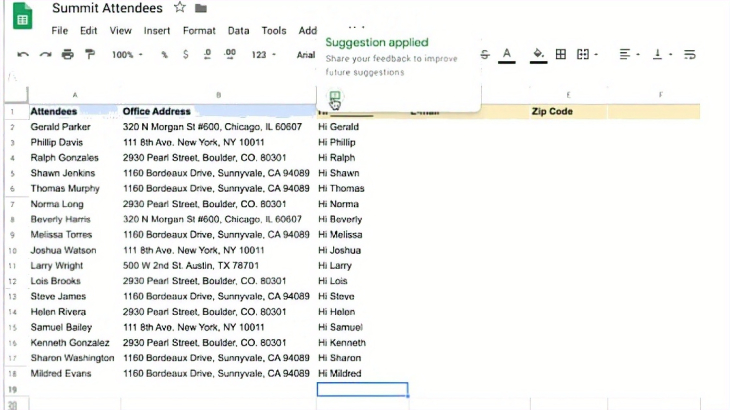Select the paint format tool
The height and width of the screenshot is (410, 730).
[x=90, y=54]
